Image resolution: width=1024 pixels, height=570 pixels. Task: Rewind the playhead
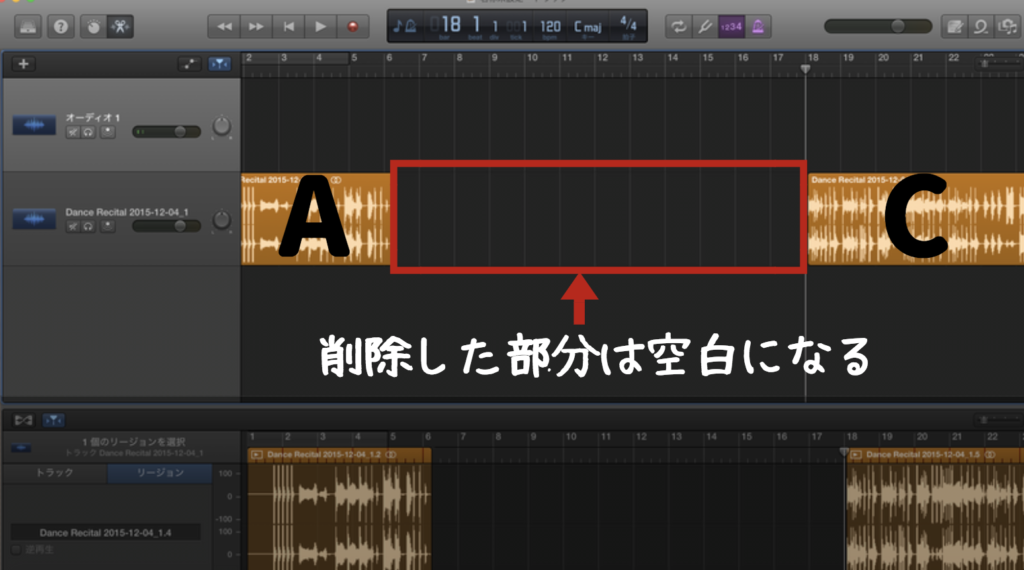224,27
